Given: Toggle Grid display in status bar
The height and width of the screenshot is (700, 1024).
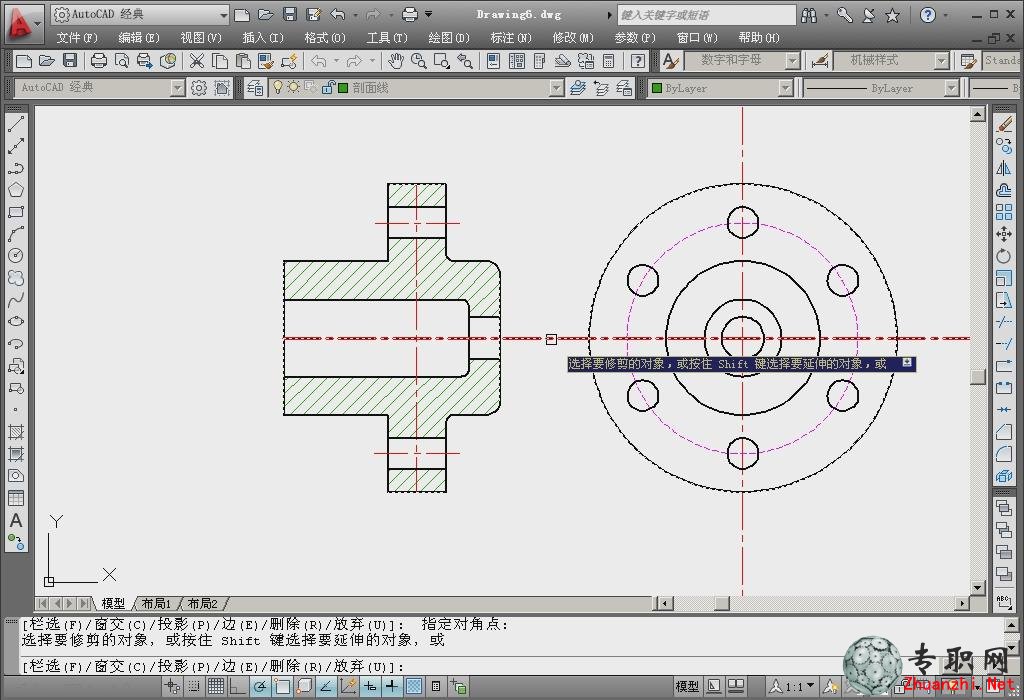Looking at the screenshot, I should [216, 686].
